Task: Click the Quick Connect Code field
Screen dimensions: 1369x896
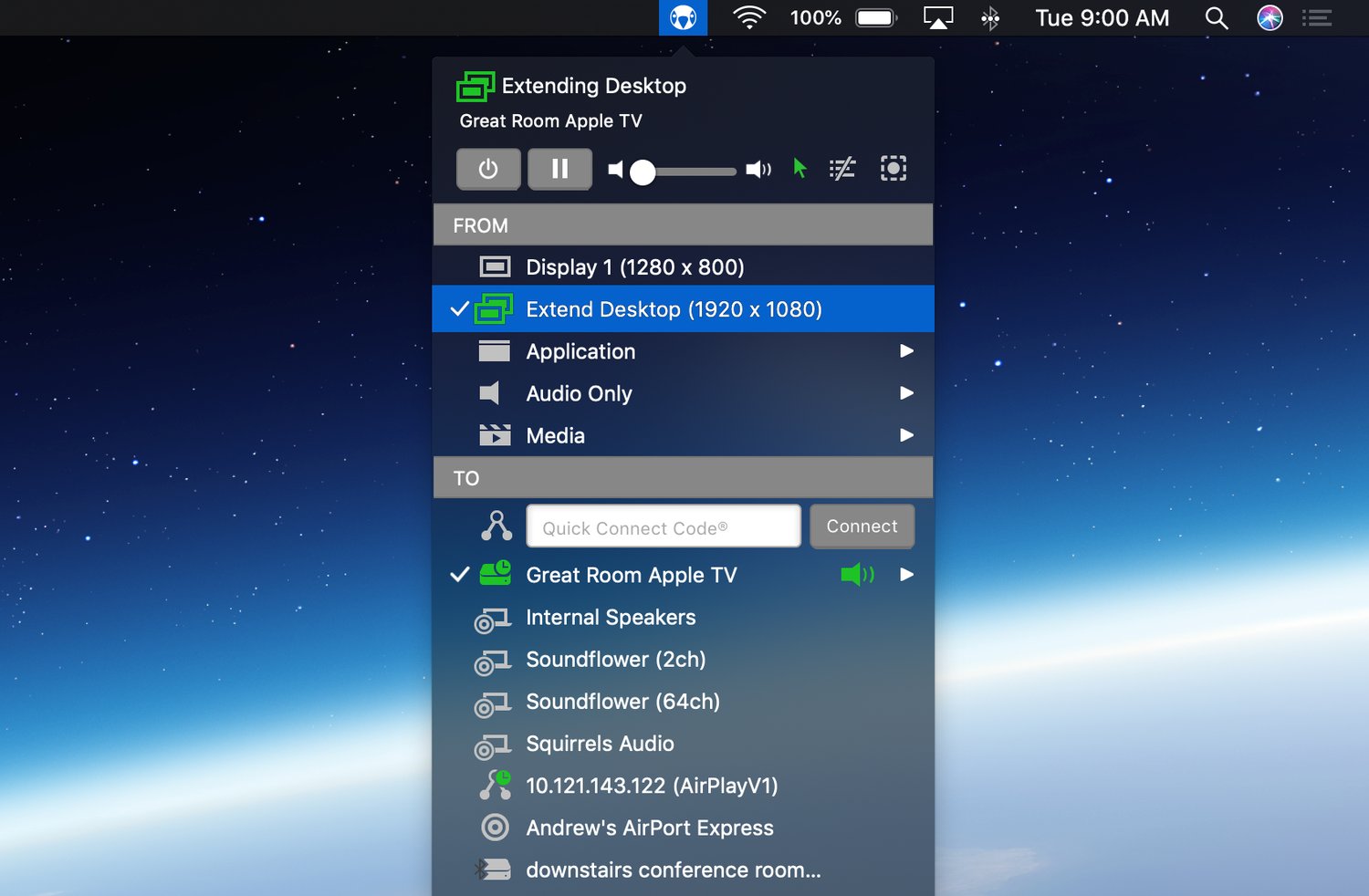Action: [x=663, y=526]
